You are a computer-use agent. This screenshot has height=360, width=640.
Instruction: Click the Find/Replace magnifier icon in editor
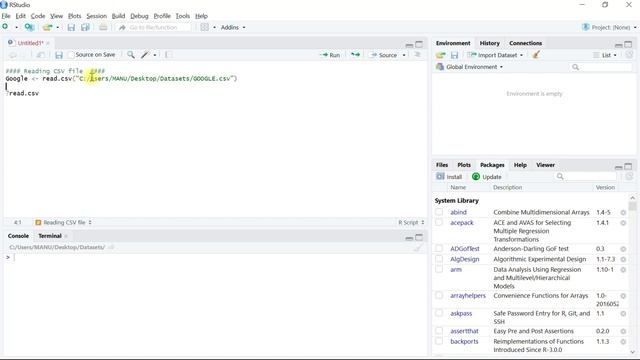click(131, 55)
